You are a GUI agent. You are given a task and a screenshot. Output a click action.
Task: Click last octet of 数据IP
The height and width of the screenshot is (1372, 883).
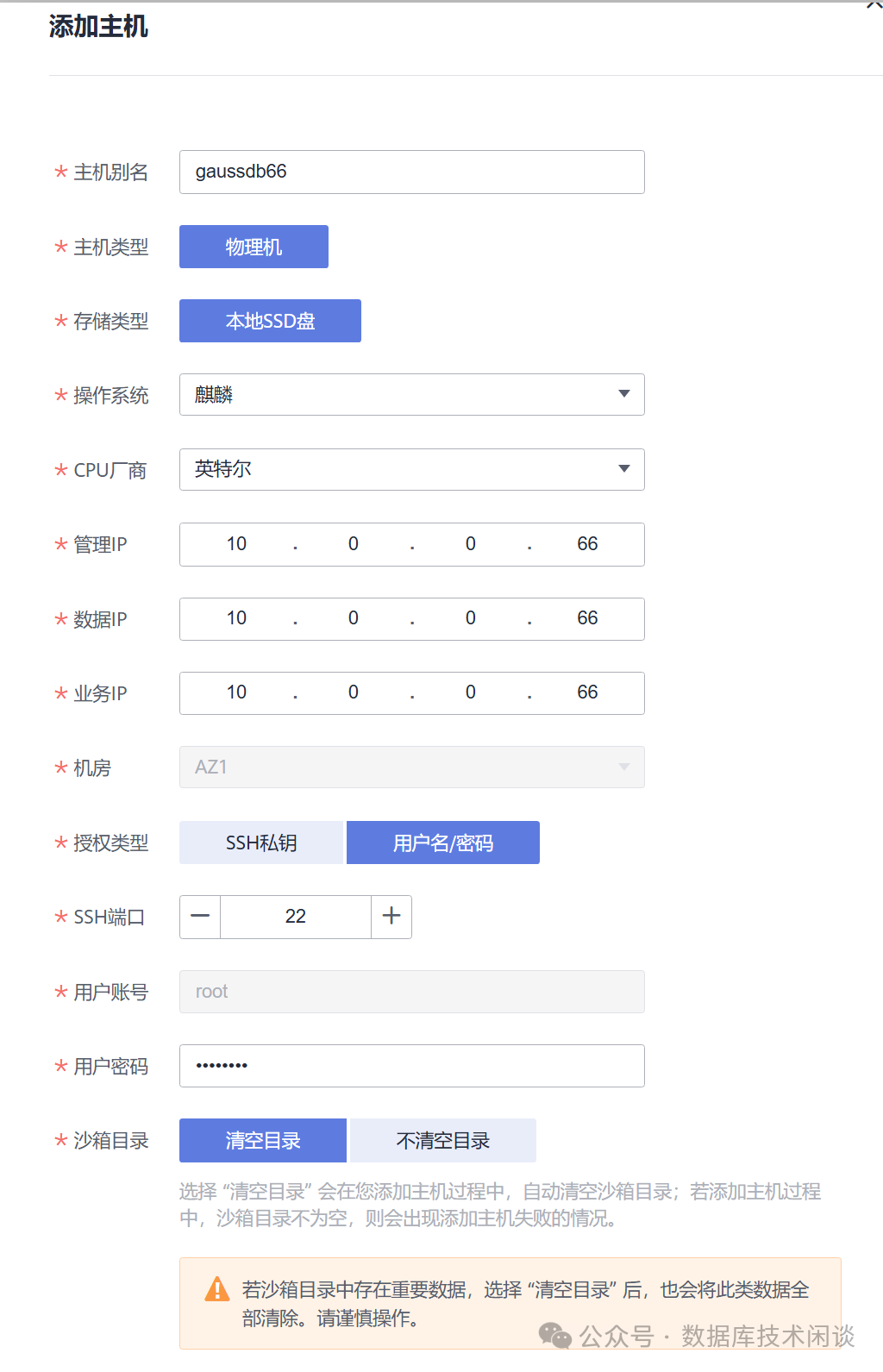(587, 618)
